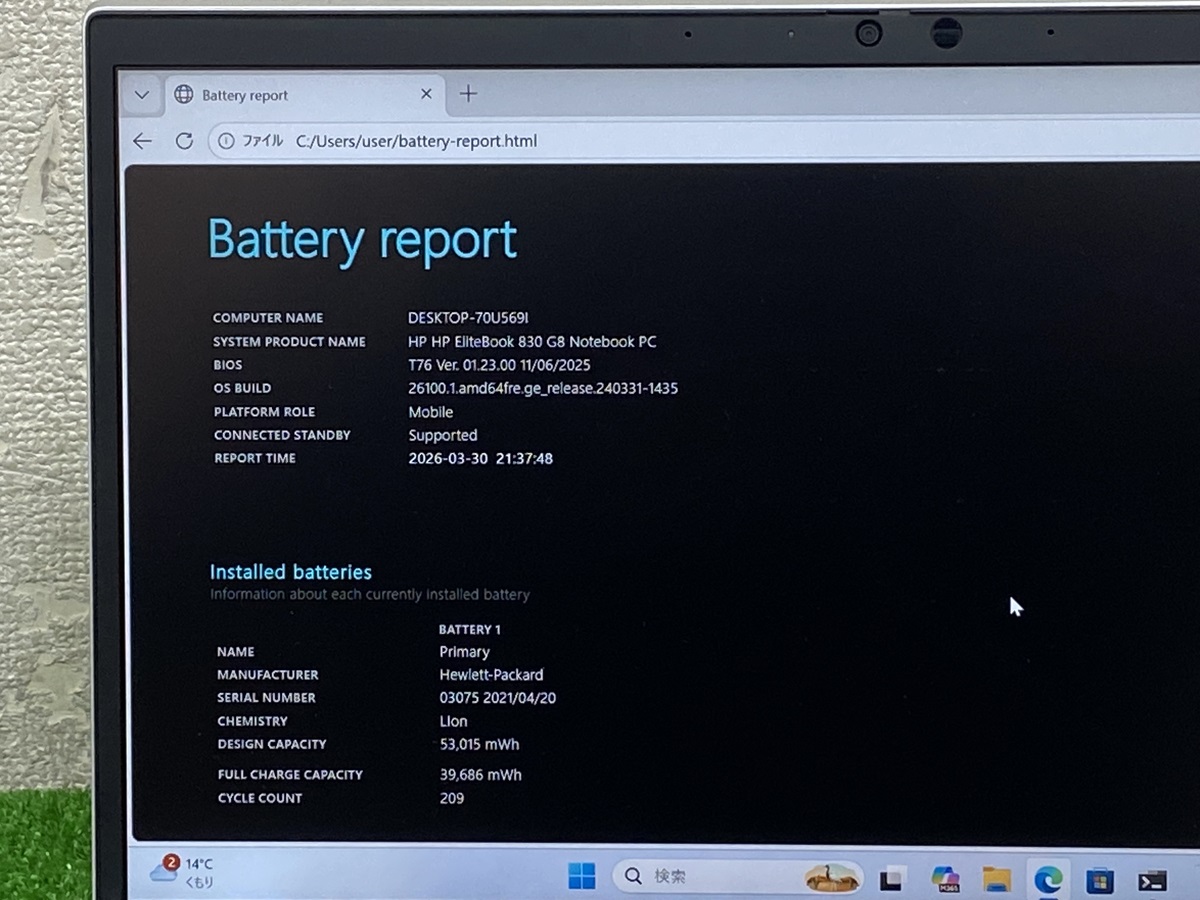Click the file info icon in address bar
The height and width of the screenshot is (900, 1200).
tap(226, 141)
